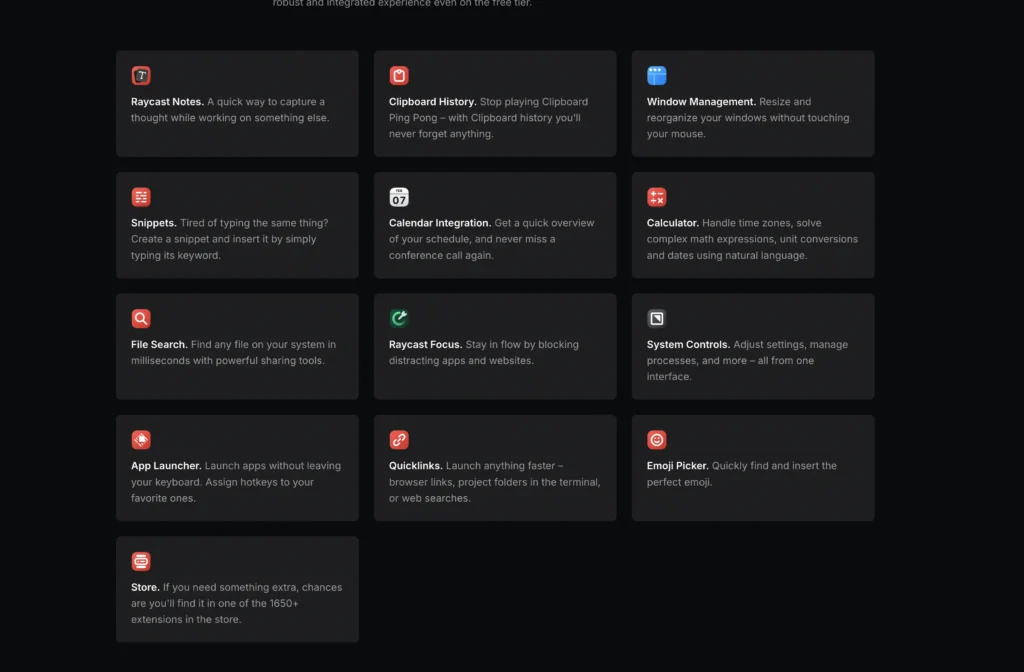Click the App Launcher icon
This screenshot has height=672, width=1024.
point(141,440)
